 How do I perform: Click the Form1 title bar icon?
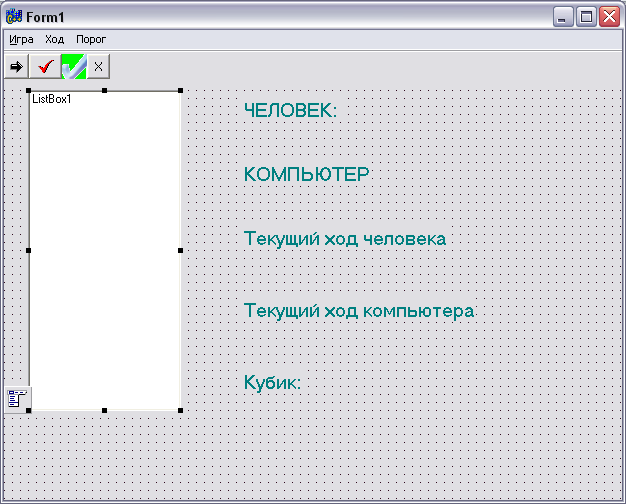(14, 17)
